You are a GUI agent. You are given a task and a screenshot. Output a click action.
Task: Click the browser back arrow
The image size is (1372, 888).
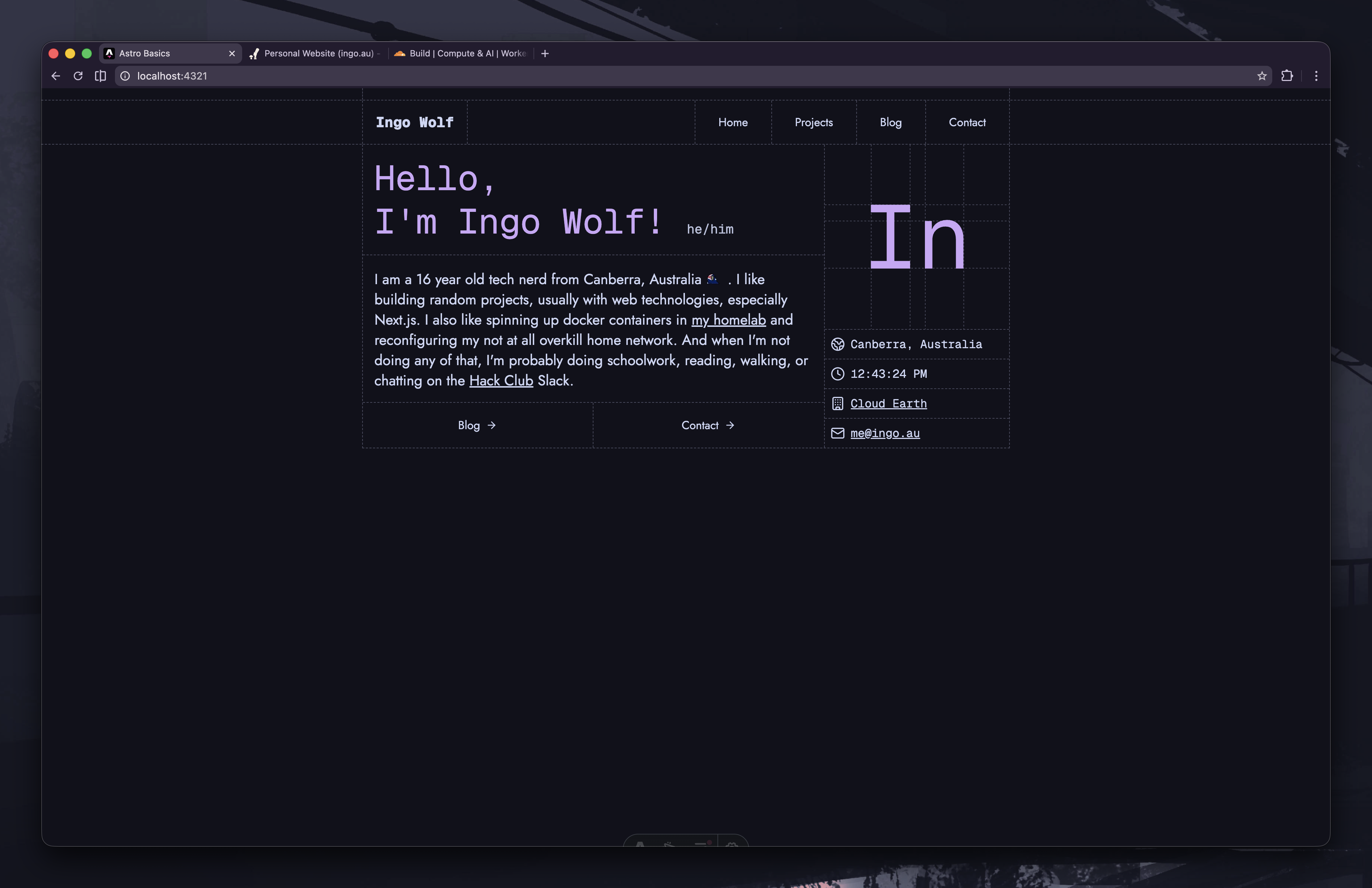click(56, 76)
